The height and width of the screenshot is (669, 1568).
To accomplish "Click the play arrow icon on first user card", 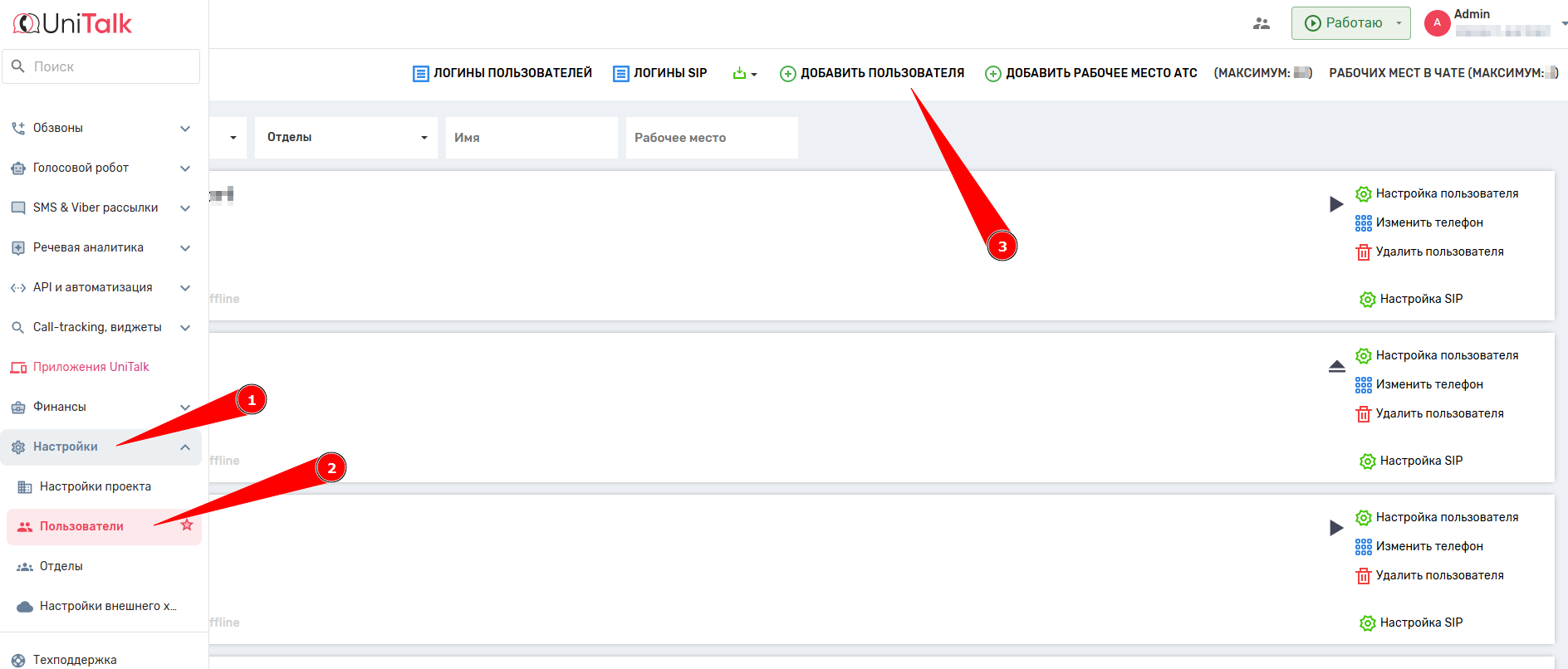I will click(1335, 204).
